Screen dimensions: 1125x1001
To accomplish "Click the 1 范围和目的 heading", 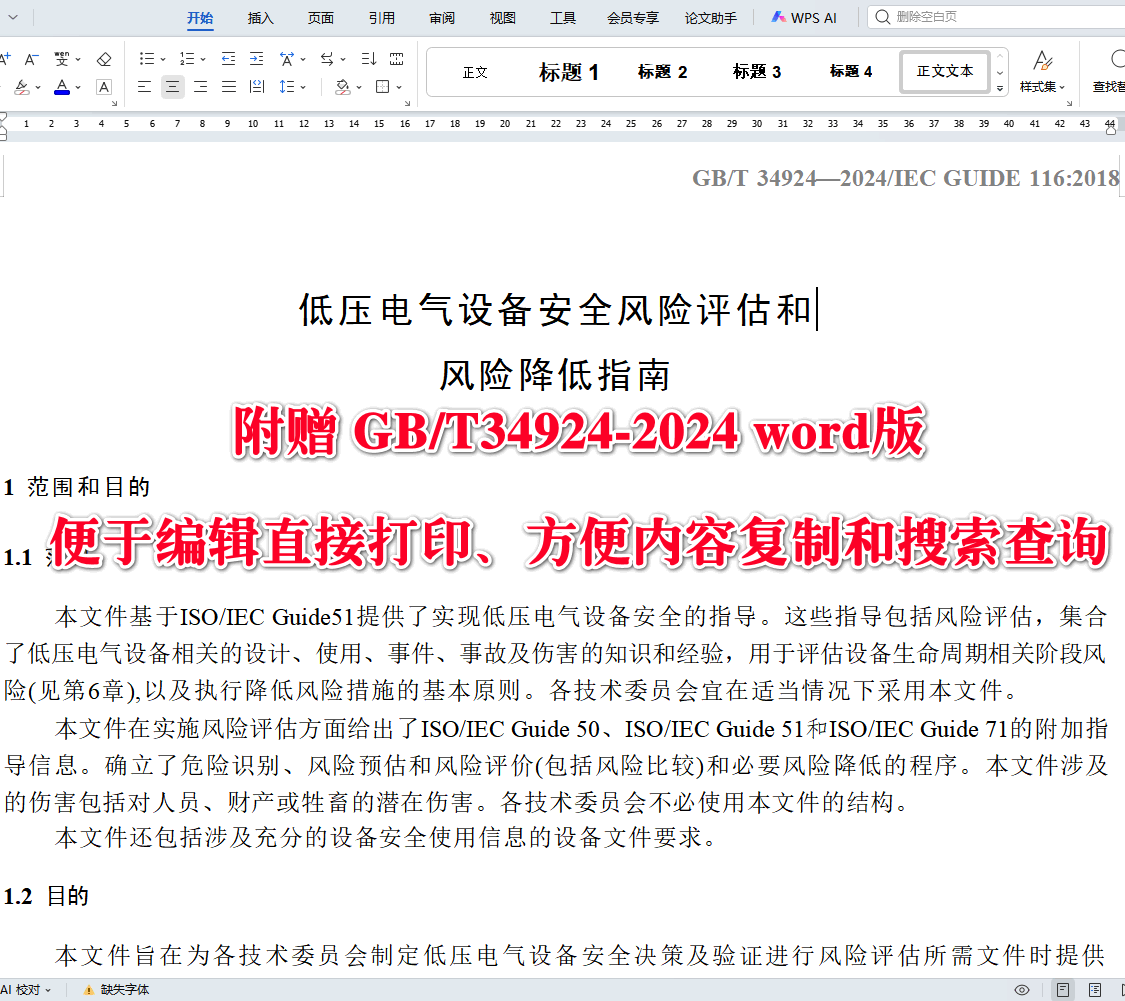I will pyautogui.click(x=77, y=487).
